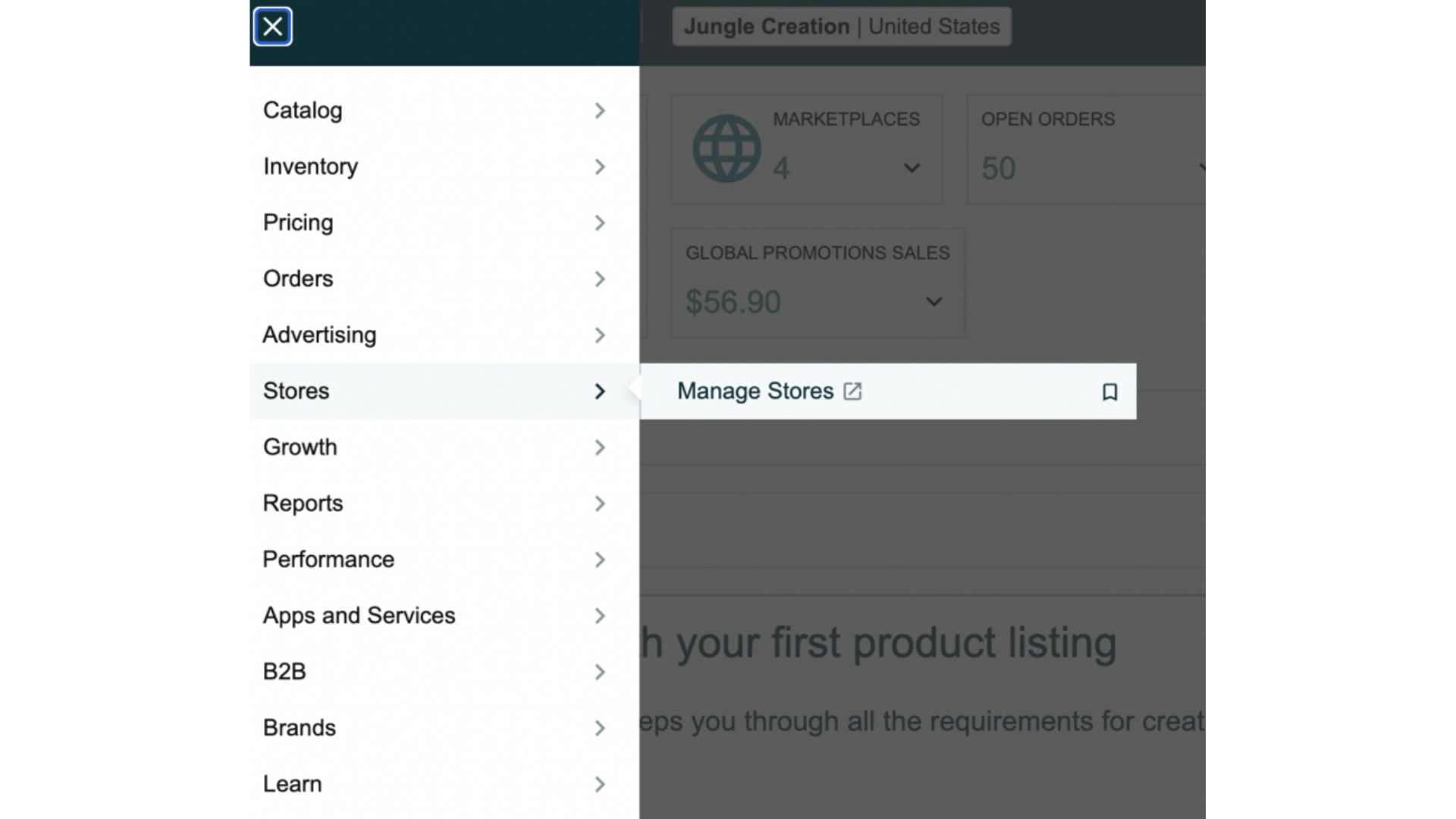The image size is (1456, 819).
Task: Open the Open Orders card
Action: pyautogui.click(x=1084, y=149)
